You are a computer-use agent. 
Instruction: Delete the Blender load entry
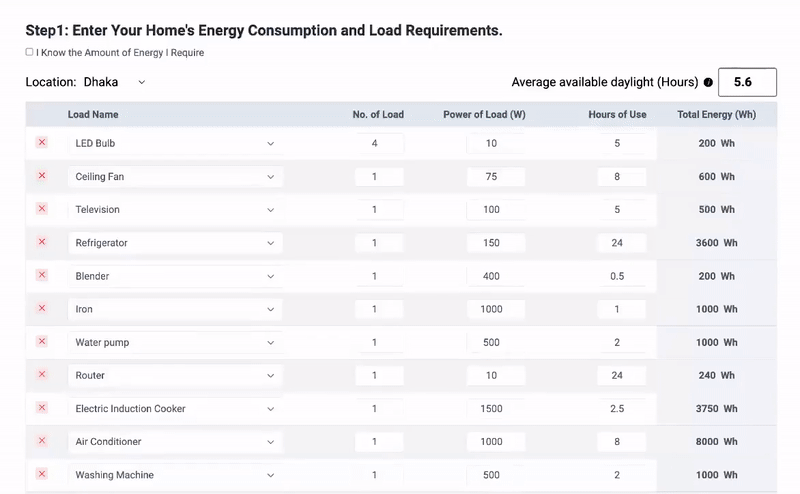[42, 275]
